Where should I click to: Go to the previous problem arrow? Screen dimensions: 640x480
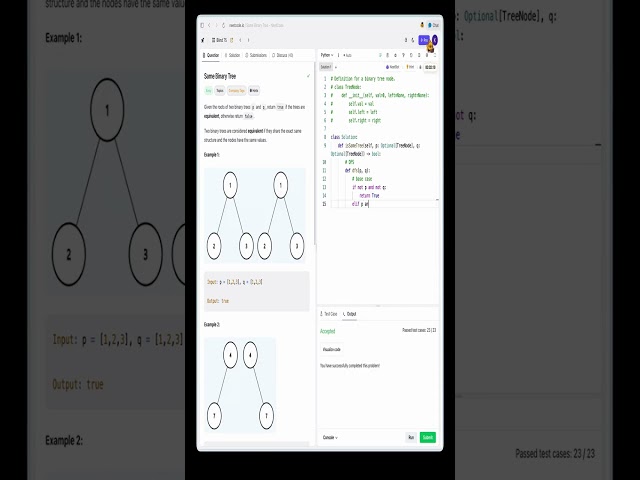240,40
